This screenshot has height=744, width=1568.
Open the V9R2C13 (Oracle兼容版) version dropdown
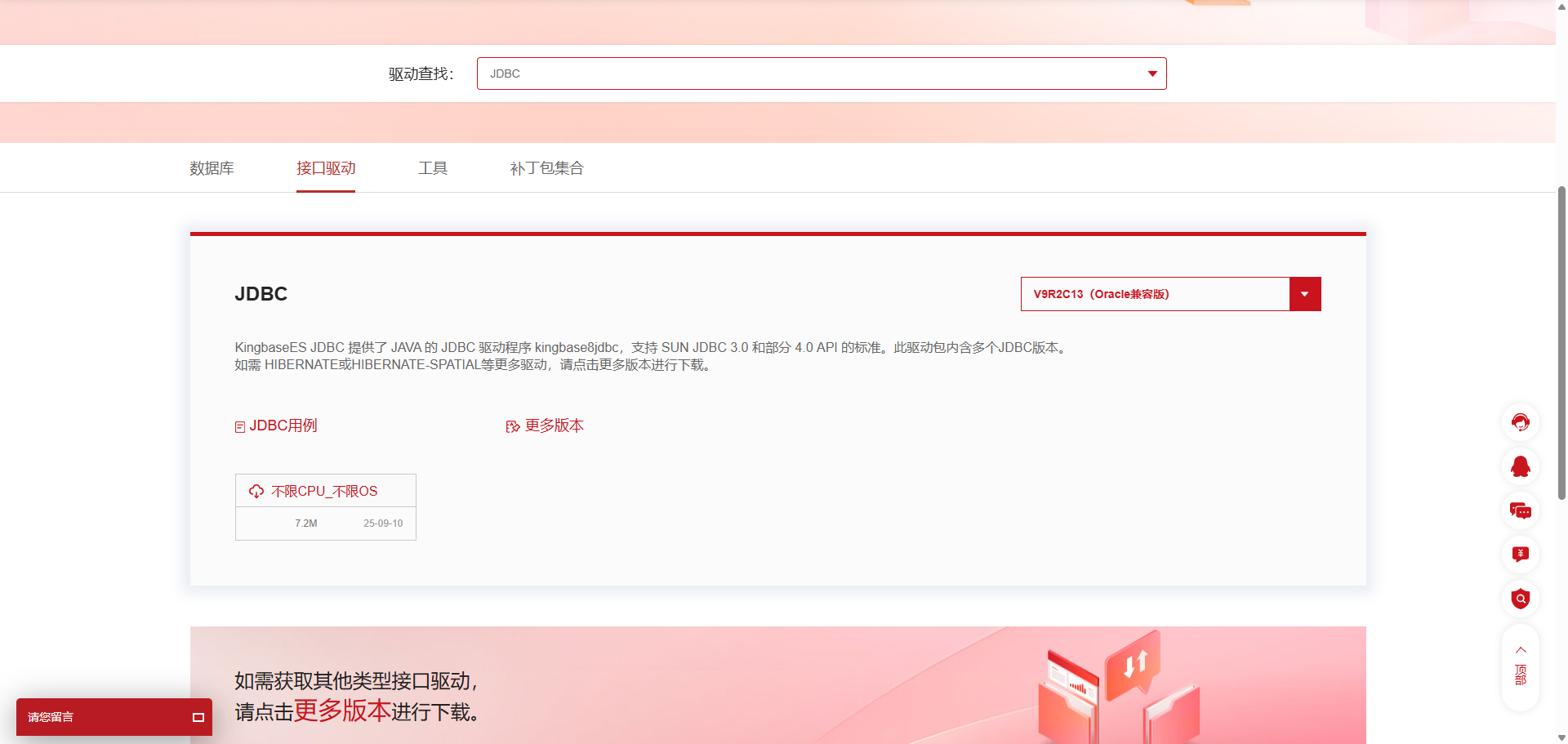(1170, 294)
